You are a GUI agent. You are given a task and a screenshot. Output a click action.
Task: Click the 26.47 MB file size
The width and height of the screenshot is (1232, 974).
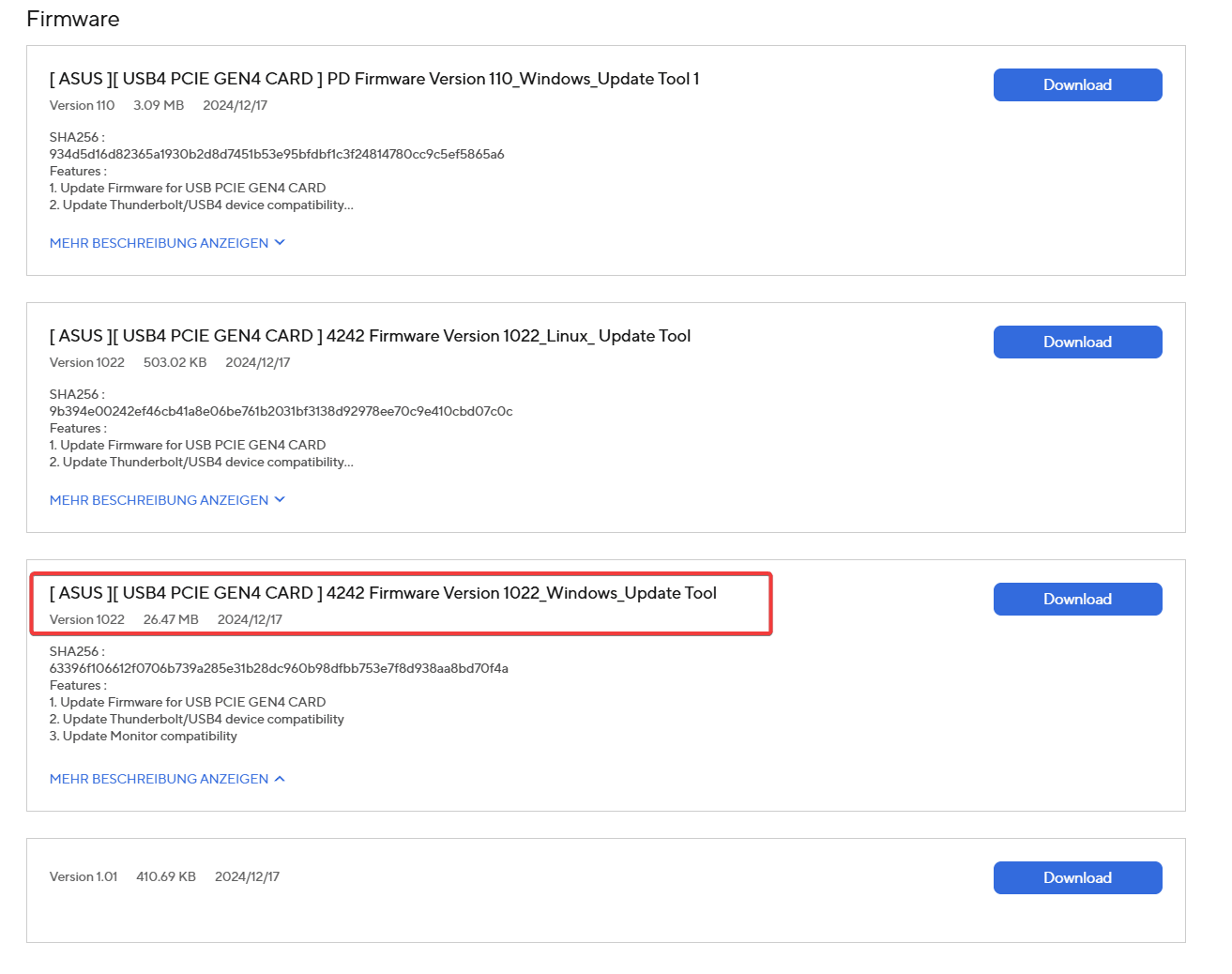point(171,619)
